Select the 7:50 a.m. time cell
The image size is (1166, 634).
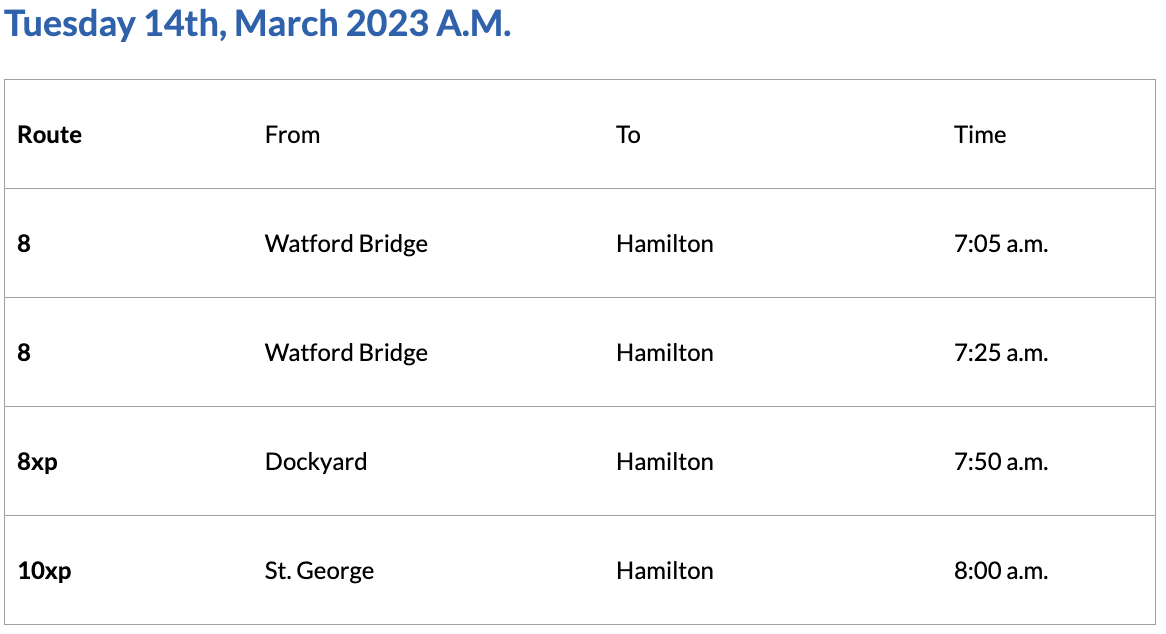tap(1001, 462)
